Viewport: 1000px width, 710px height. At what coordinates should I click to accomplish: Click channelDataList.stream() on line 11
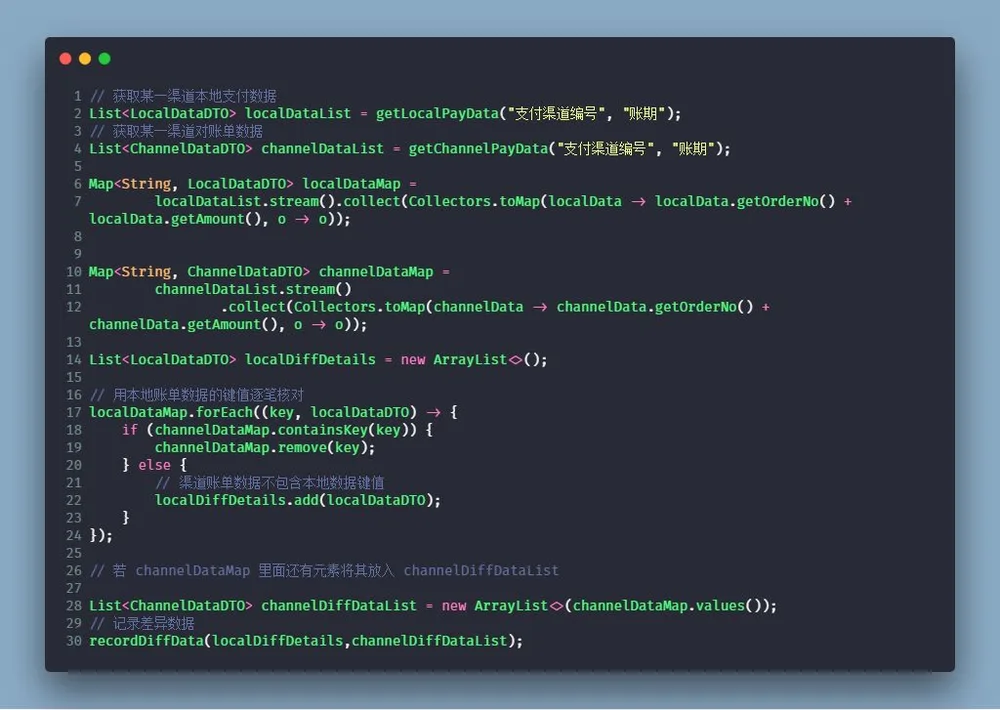(253, 290)
